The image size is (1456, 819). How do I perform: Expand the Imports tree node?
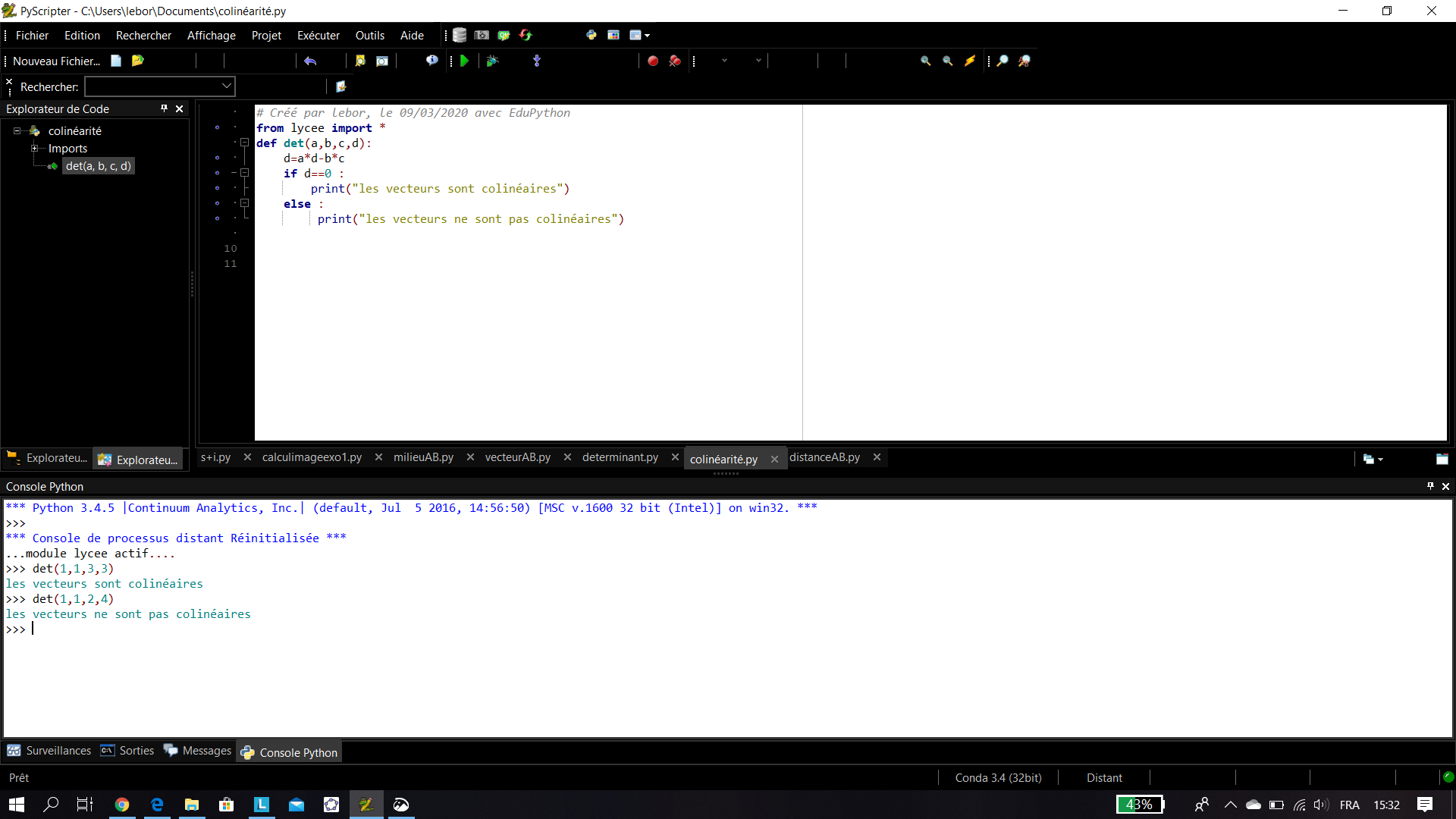(34, 149)
